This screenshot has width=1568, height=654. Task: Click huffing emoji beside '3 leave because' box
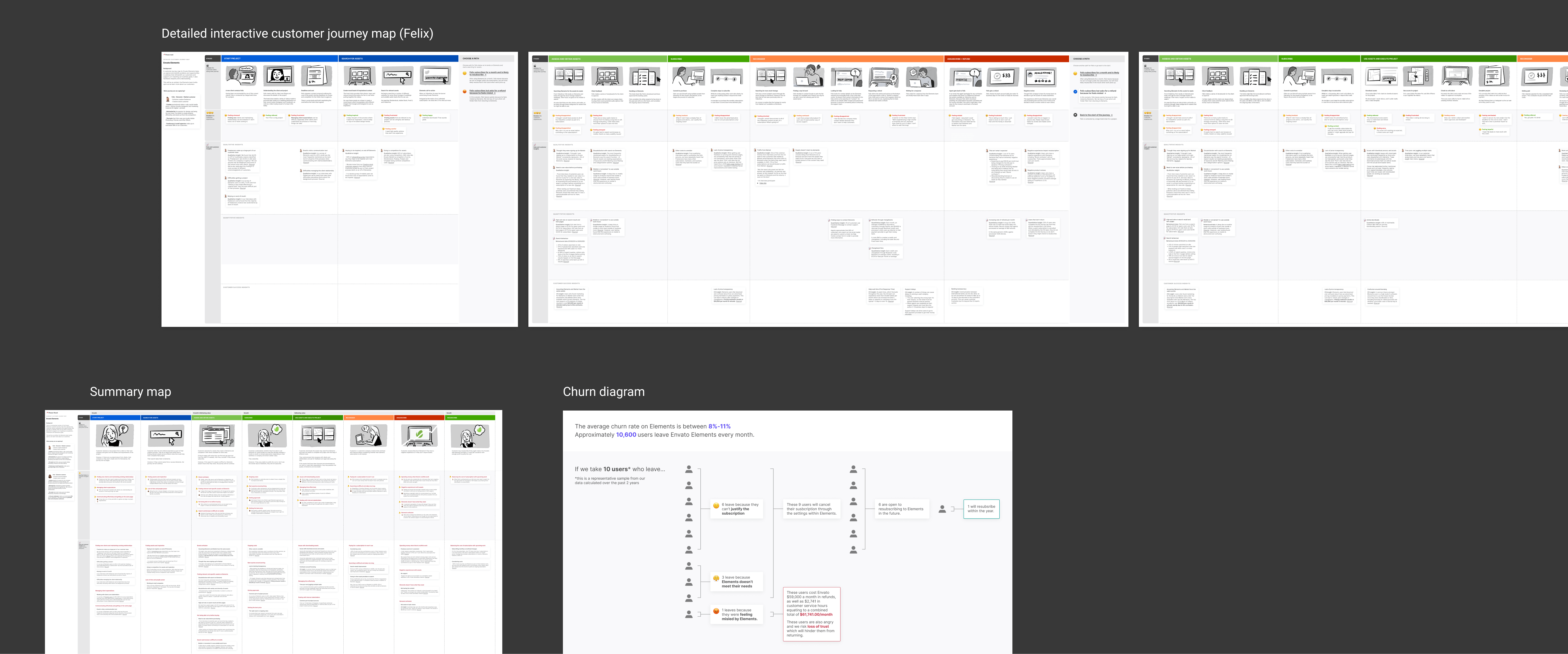coord(716,578)
